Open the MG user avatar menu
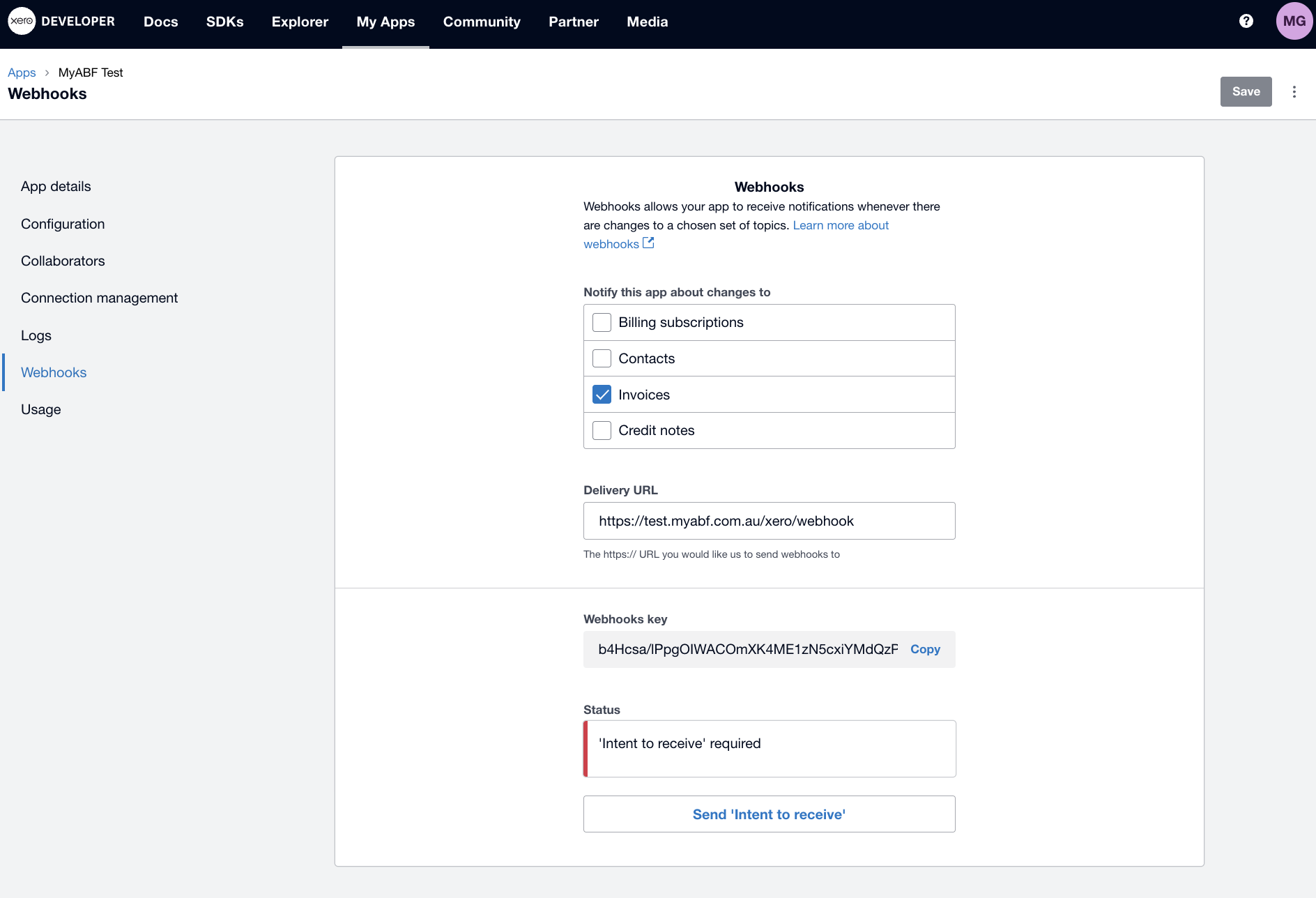 (x=1294, y=22)
